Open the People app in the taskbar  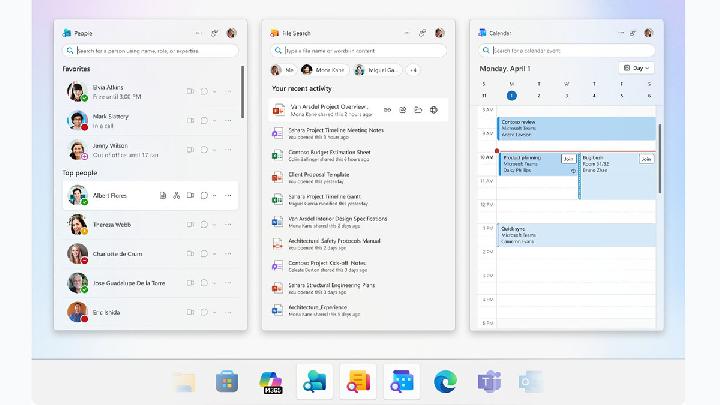coord(314,381)
